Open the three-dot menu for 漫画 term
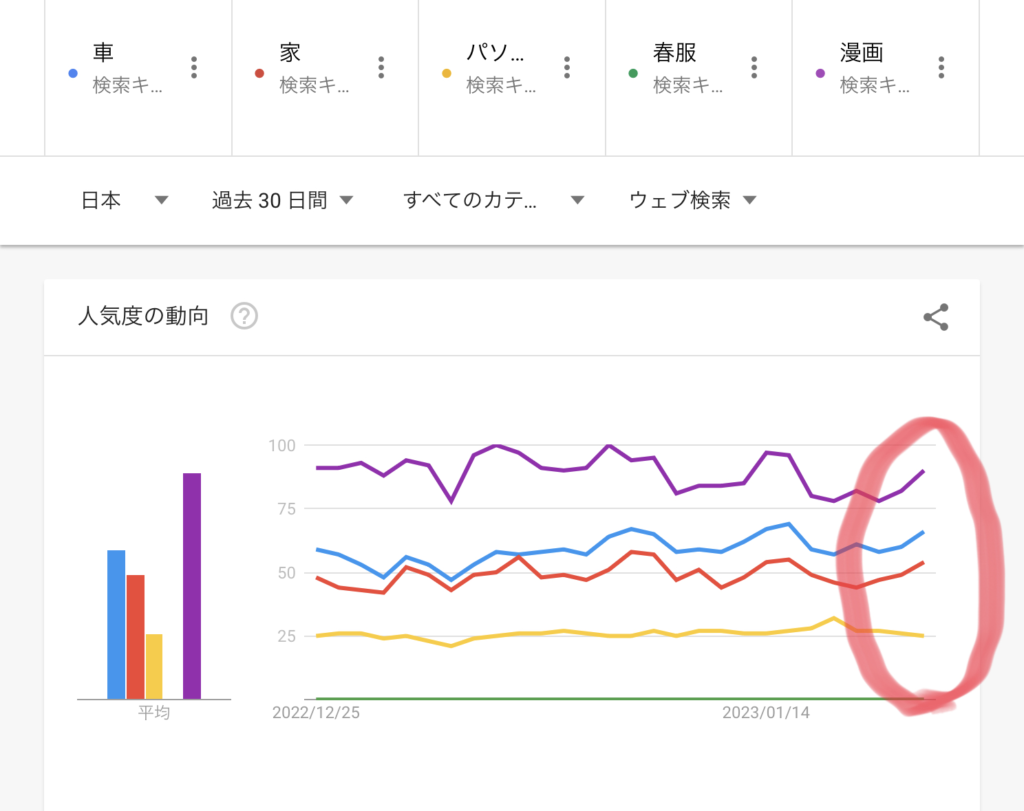Screen dimensions: 1024x811 pos(941,67)
